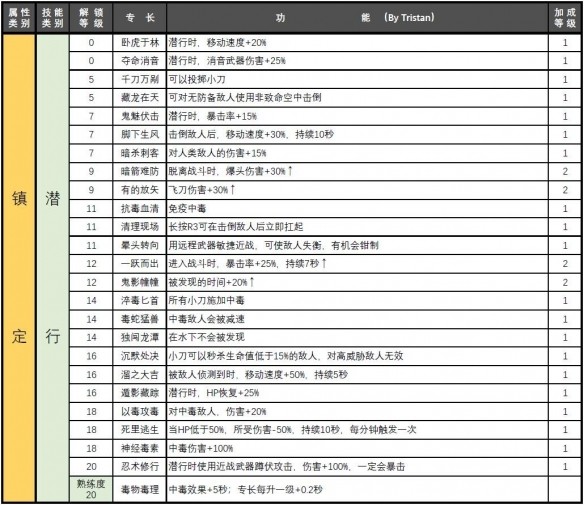Viewport: 584px width, 505px height.
Task: Select the 清理现场 skill cell
Action: point(140,227)
